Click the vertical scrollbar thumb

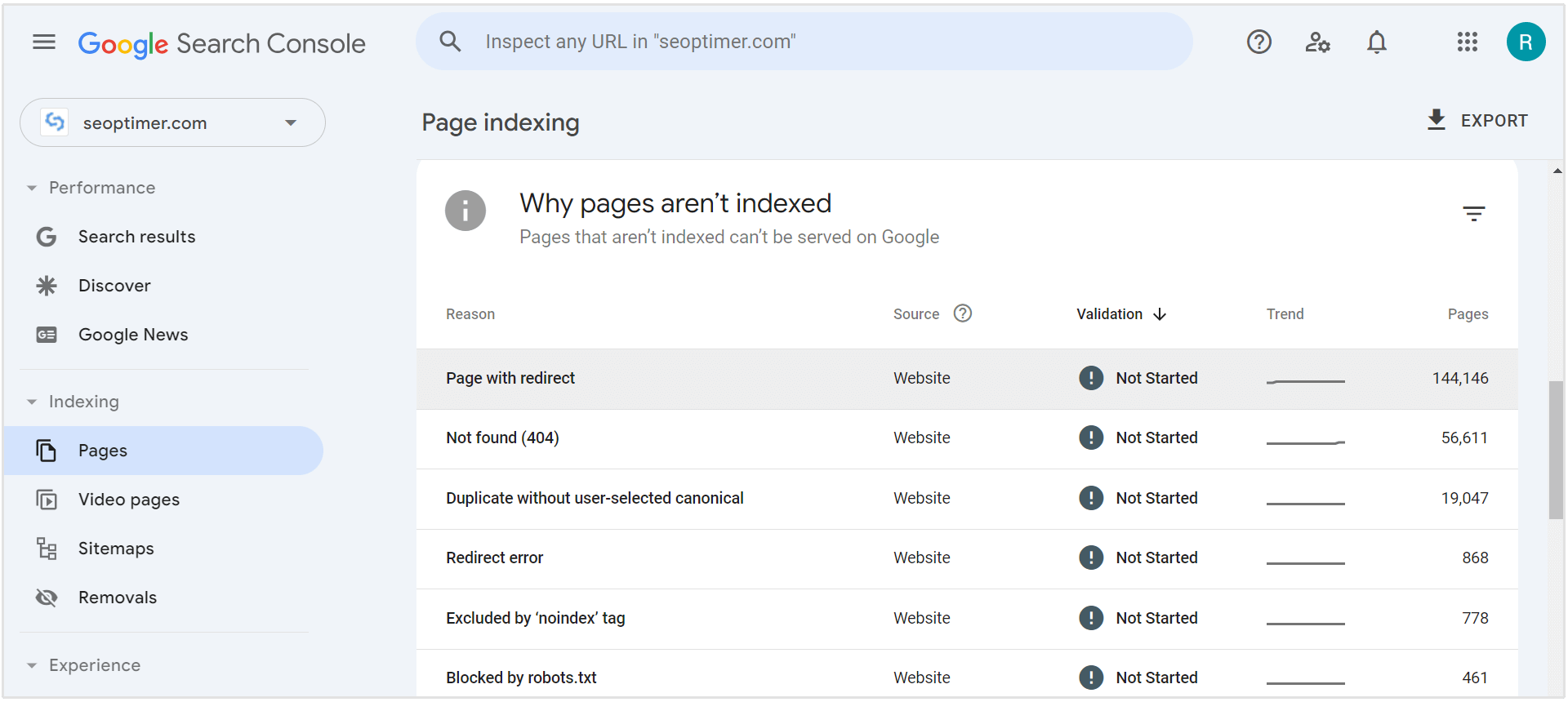(1556, 449)
